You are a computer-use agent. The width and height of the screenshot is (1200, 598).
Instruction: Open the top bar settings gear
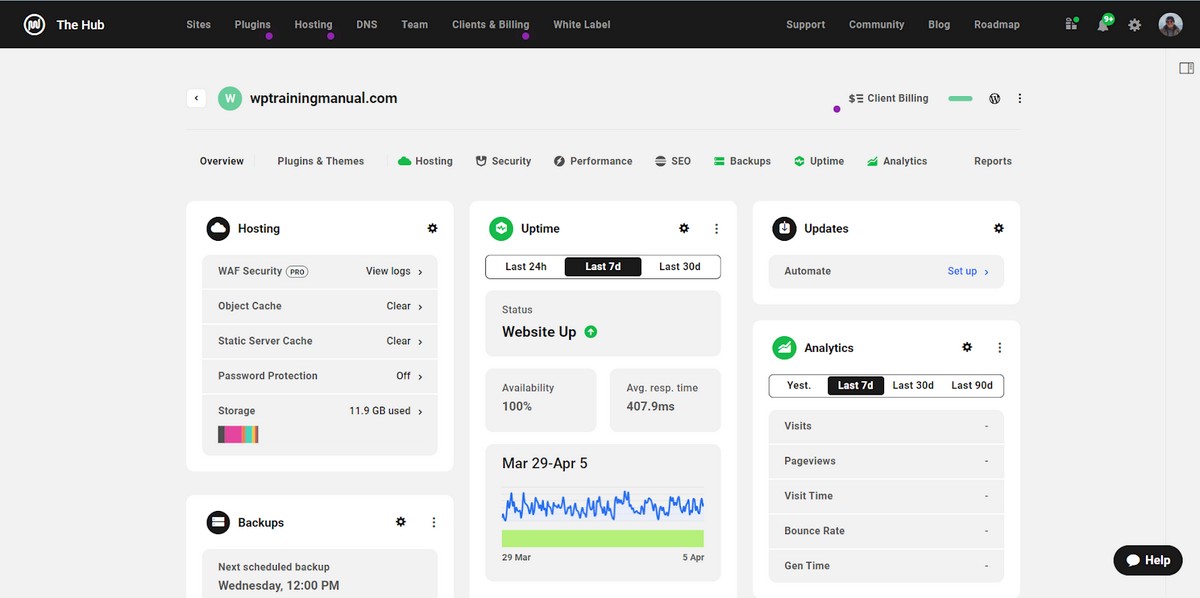[1135, 25]
